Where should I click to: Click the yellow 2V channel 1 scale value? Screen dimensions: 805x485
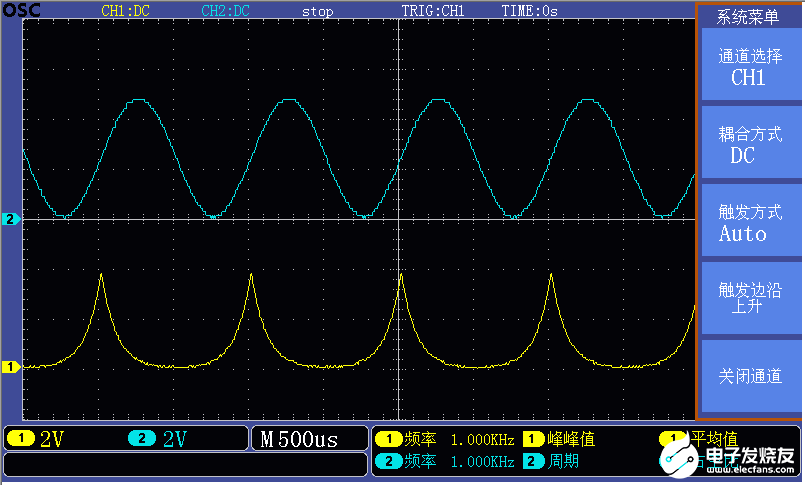pos(52,439)
